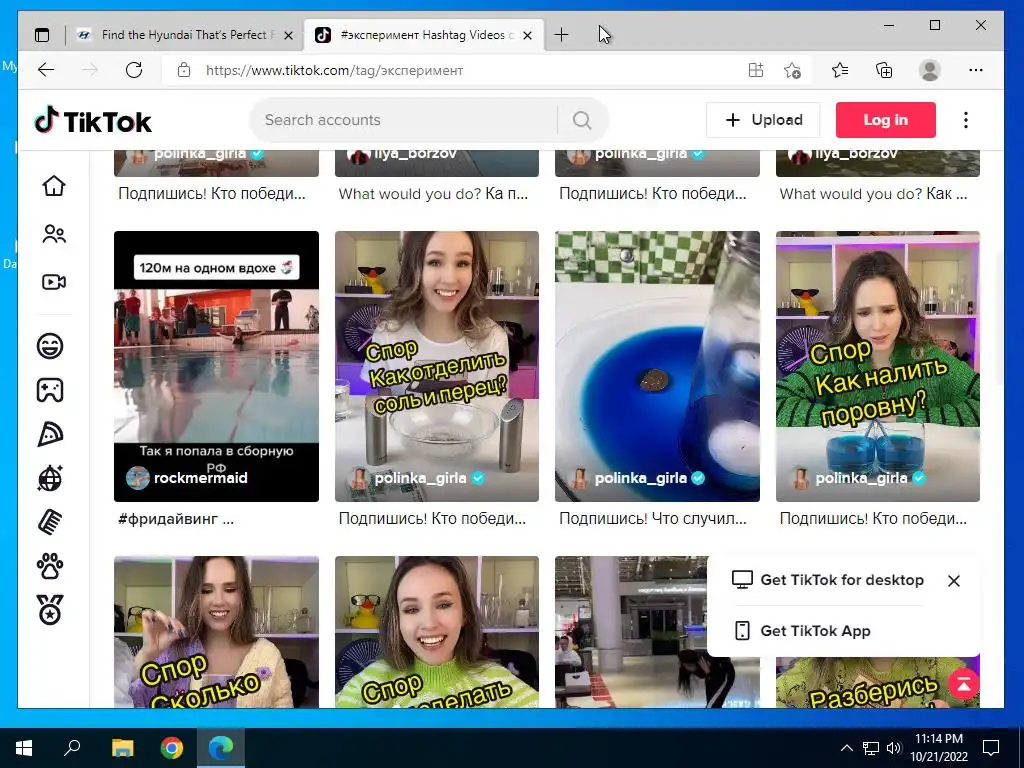Click the taskbar clock 11:14 PM
This screenshot has width=1024, height=768.
(938, 739)
